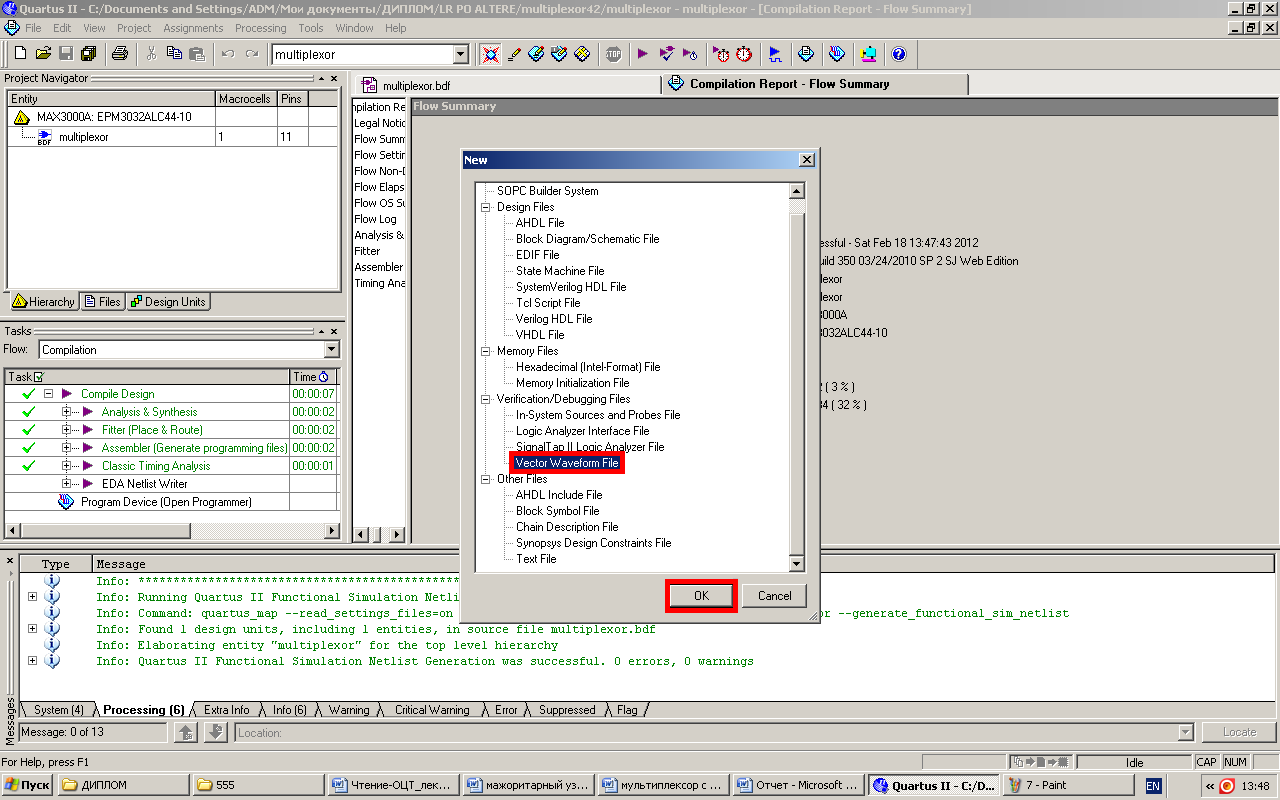Select Memory Initialization File
Image resolution: width=1280 pixels, height=800 pixels.
pos(572,383)
